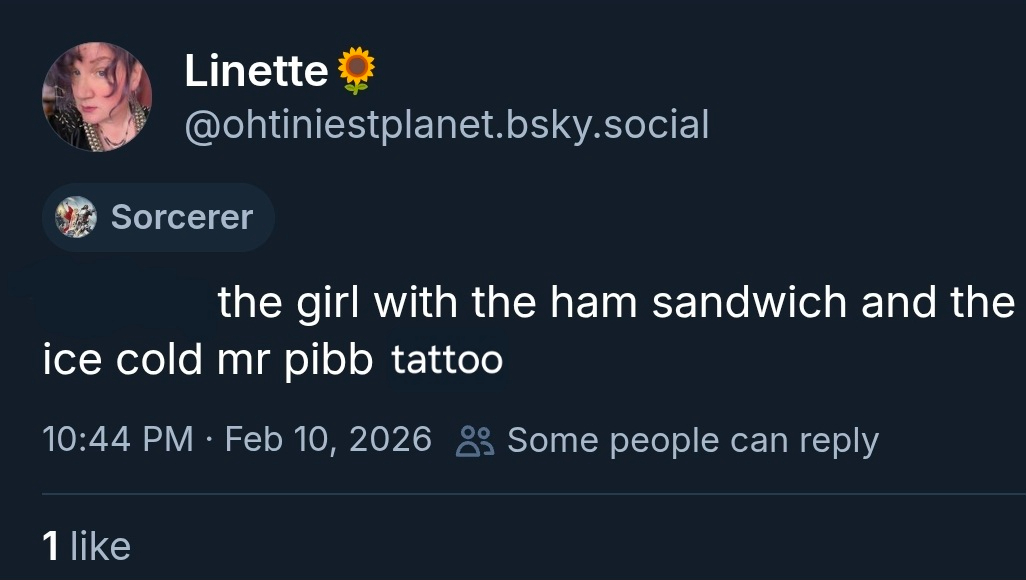This screenshot has height=580, width=1026.
Task: View who liked via "1 like"
Action: pos(87,546)
